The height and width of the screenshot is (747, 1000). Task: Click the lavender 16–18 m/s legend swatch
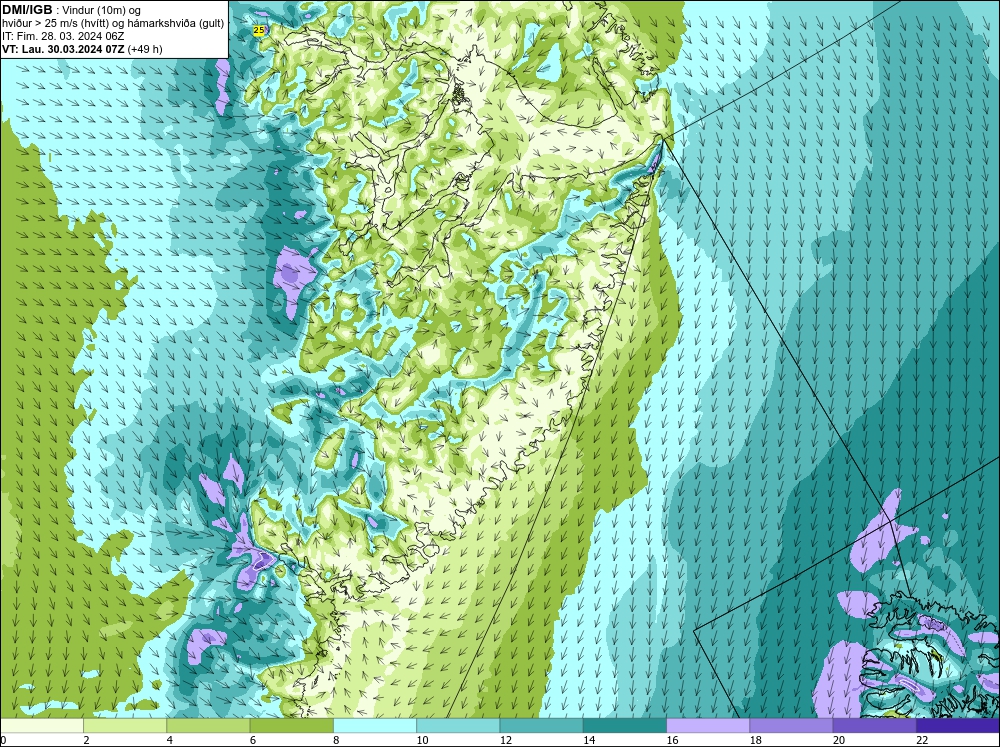coord(708,726)
